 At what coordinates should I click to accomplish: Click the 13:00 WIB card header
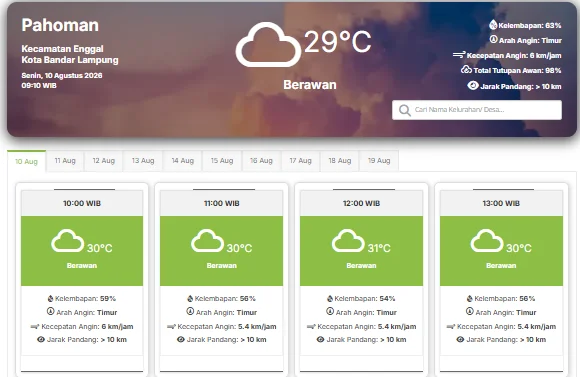501,203
